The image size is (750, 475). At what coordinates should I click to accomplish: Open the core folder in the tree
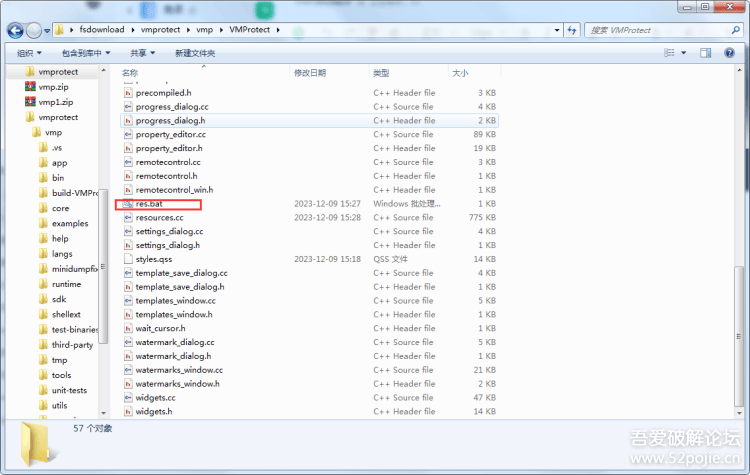(54, 208)
